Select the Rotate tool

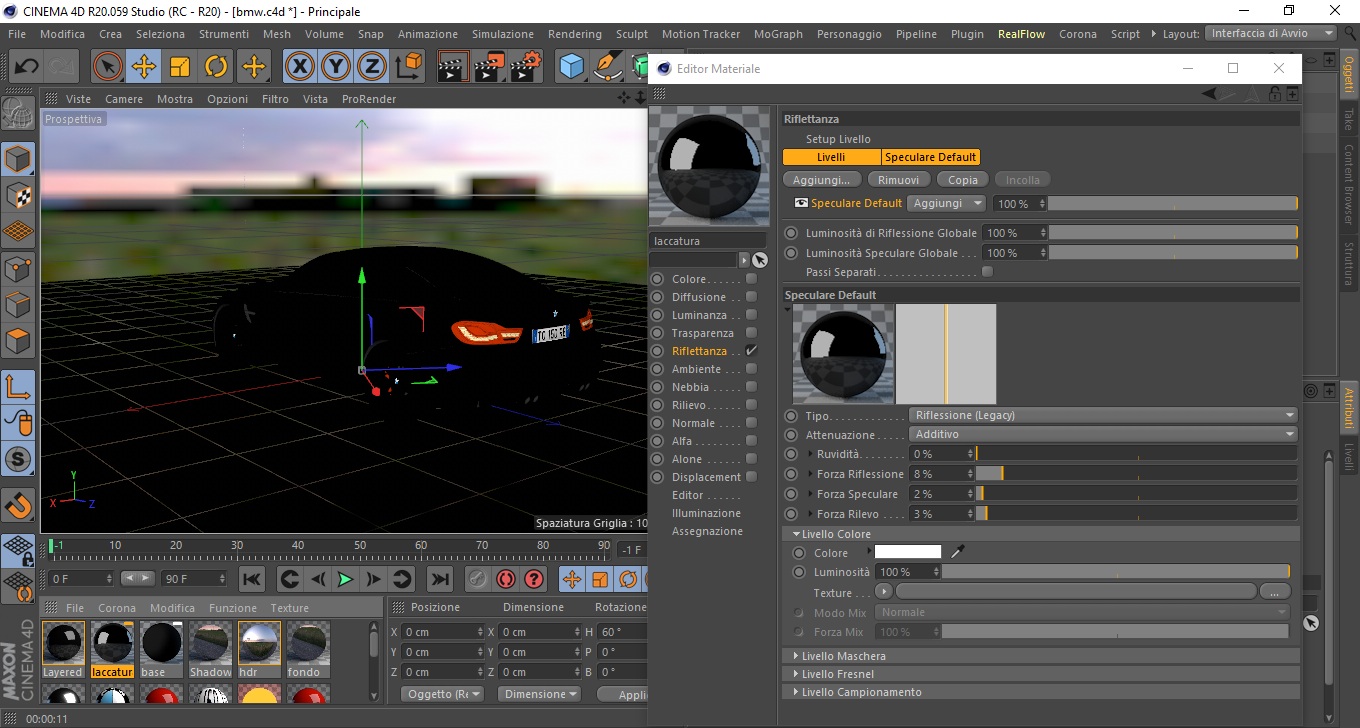tap(216, 67)
